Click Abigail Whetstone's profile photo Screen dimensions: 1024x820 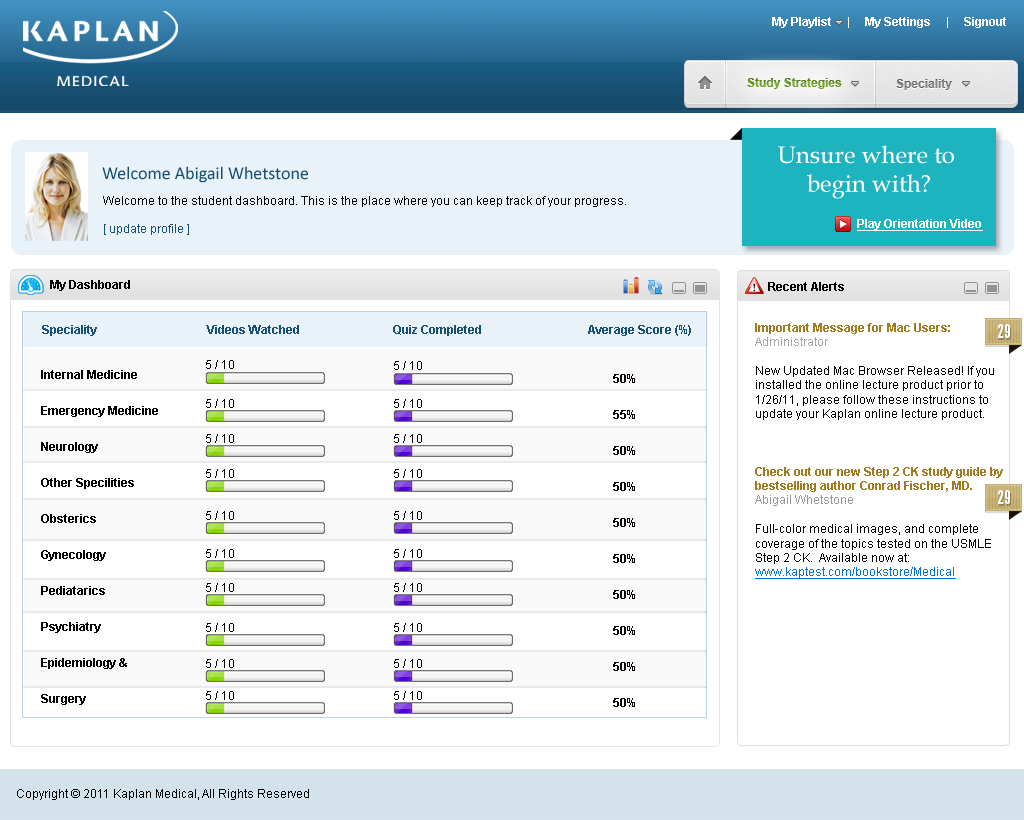click(x=57, y=196)
